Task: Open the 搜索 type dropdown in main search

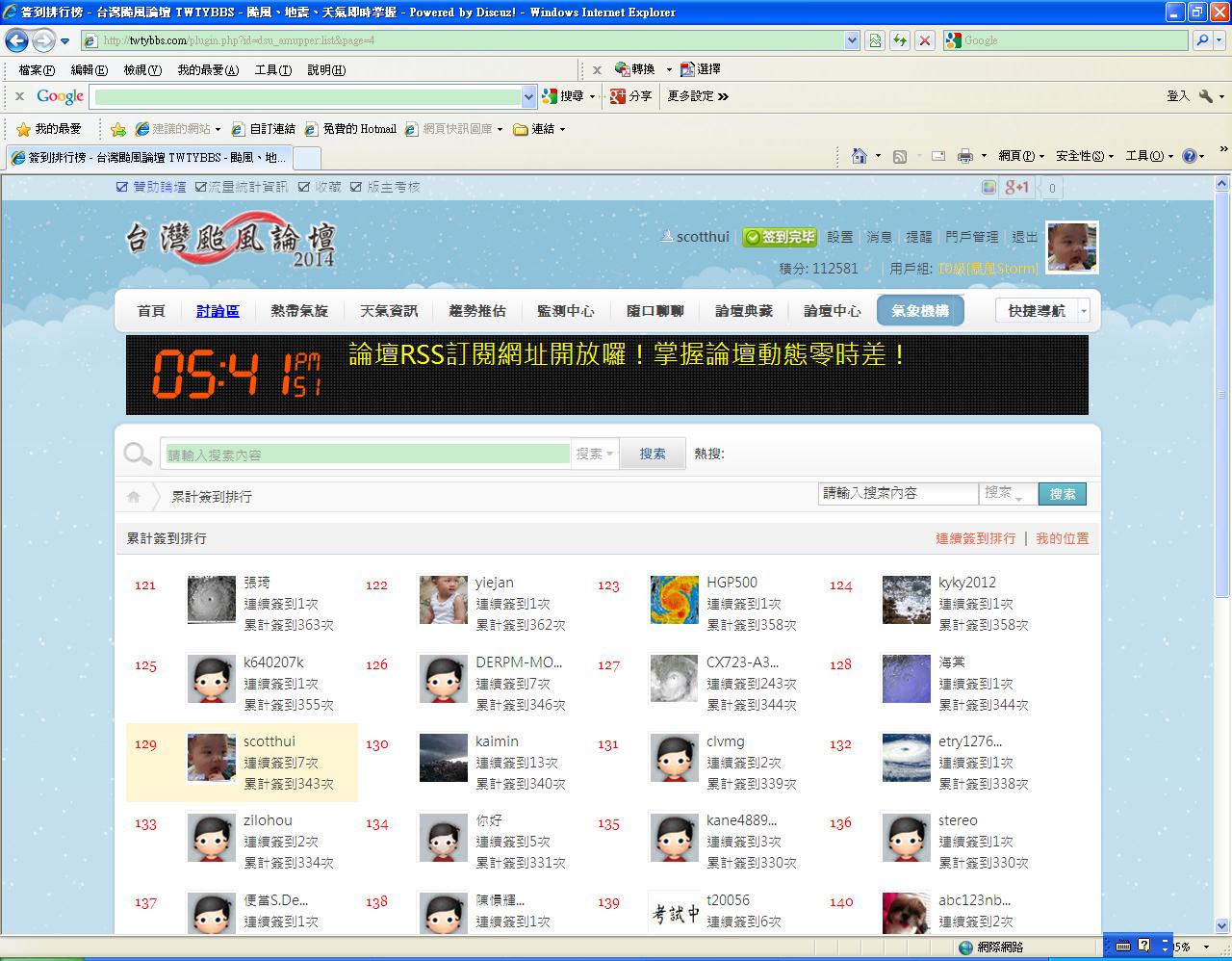Action: pos(595,454)
